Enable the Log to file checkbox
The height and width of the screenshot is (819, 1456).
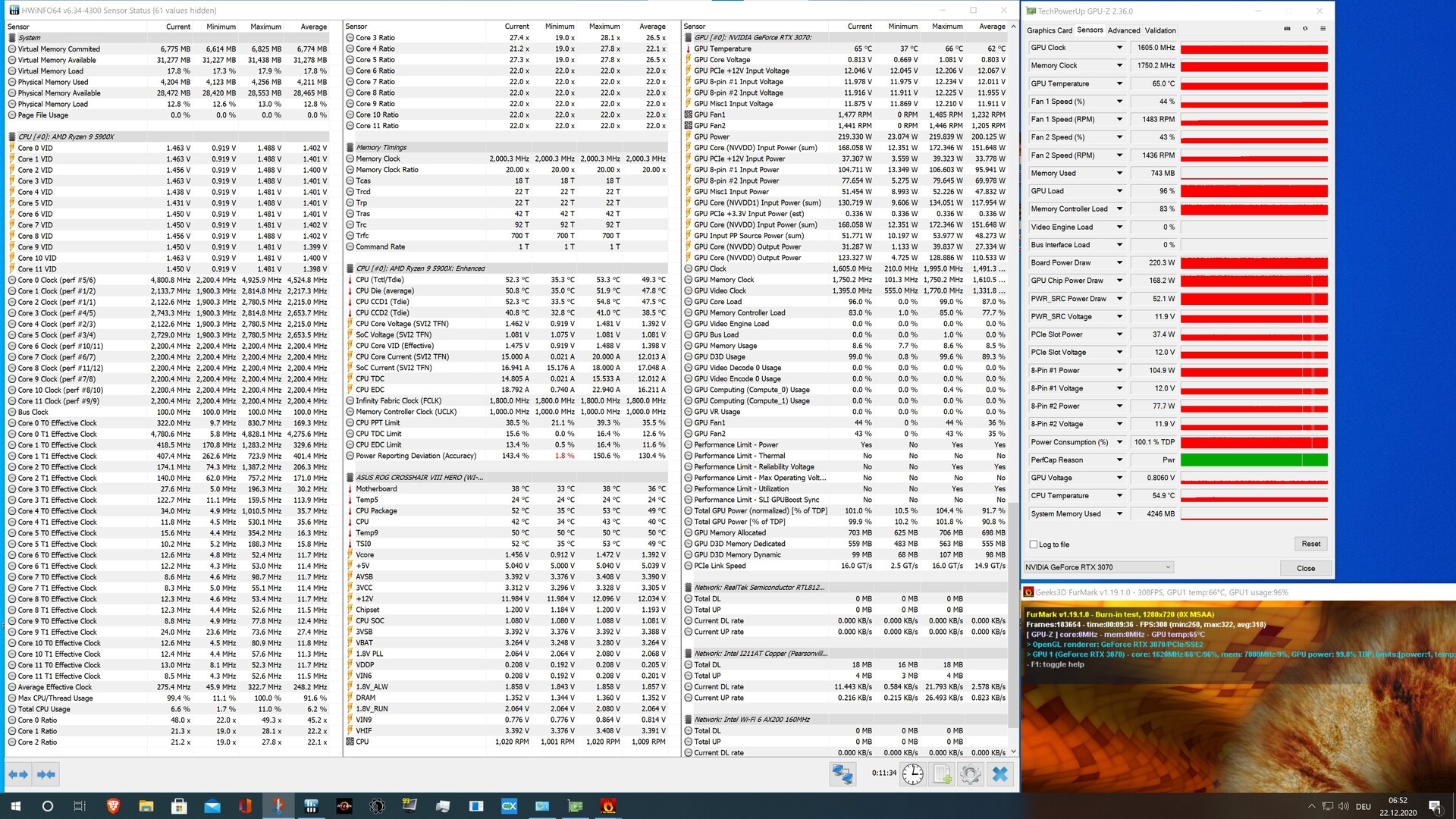pos(1034,544)
